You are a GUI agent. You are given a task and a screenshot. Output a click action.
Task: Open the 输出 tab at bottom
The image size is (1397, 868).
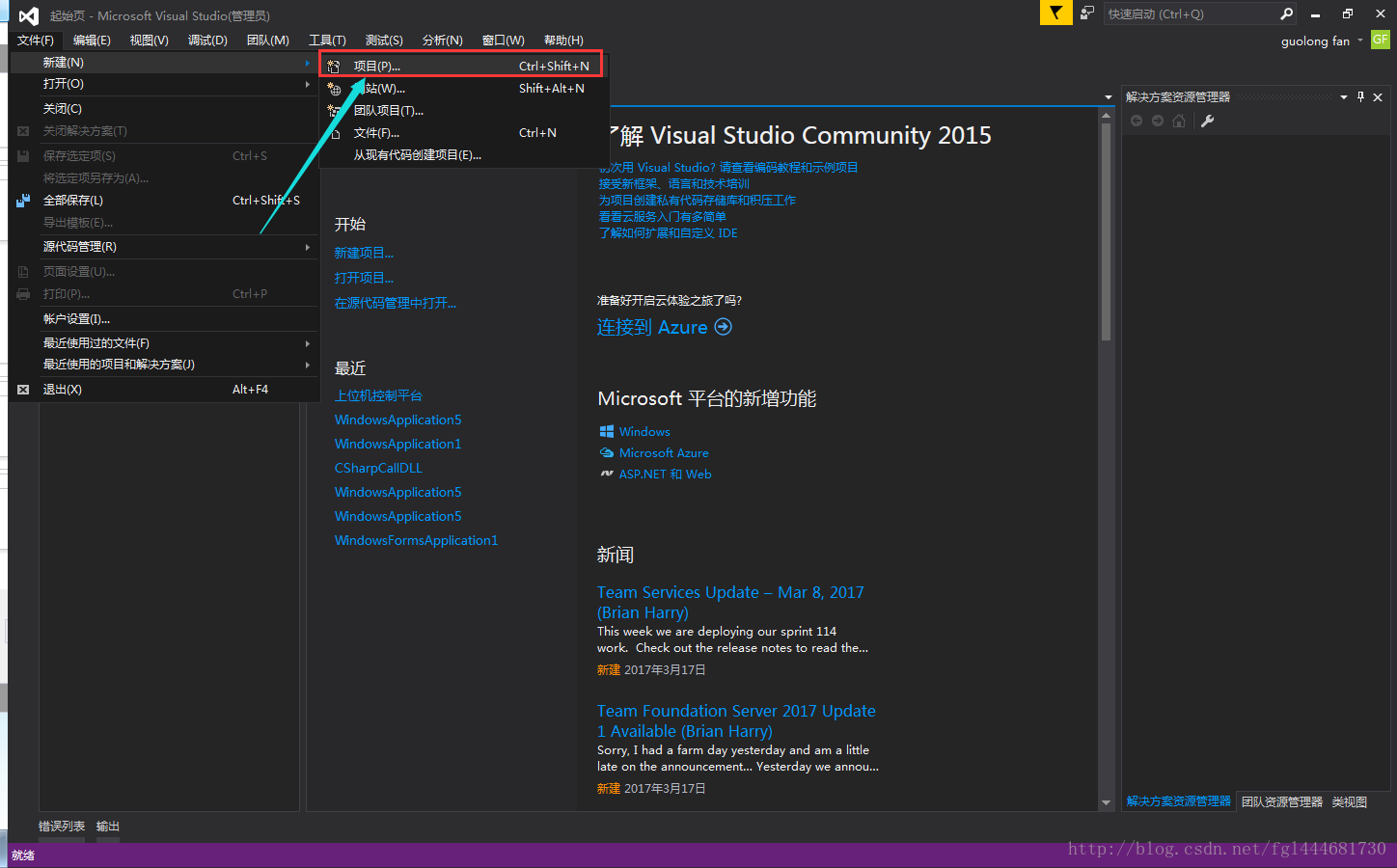click(108, 826)
